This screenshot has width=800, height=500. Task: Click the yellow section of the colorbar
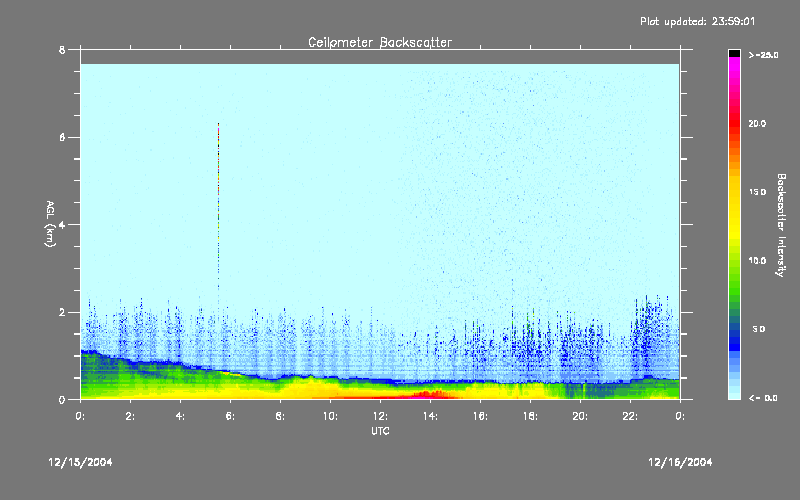pyautogui.click(x=734, y=209)
